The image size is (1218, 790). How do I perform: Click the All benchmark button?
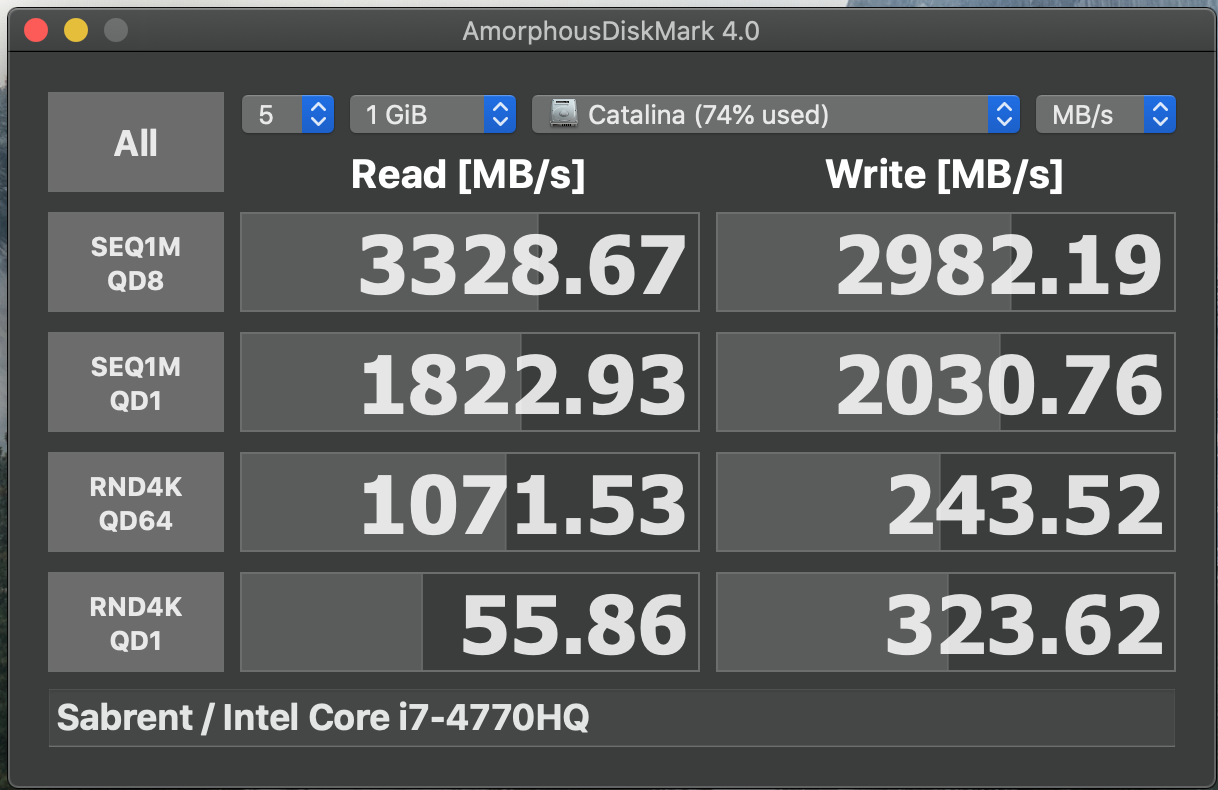[136, 142]
